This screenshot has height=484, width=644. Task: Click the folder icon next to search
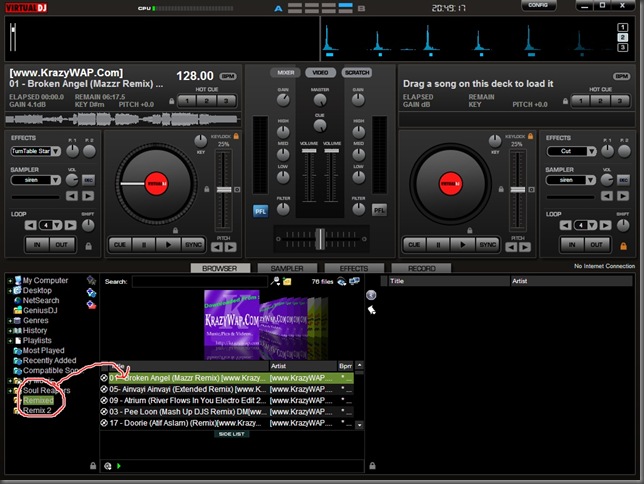[287, 281]
